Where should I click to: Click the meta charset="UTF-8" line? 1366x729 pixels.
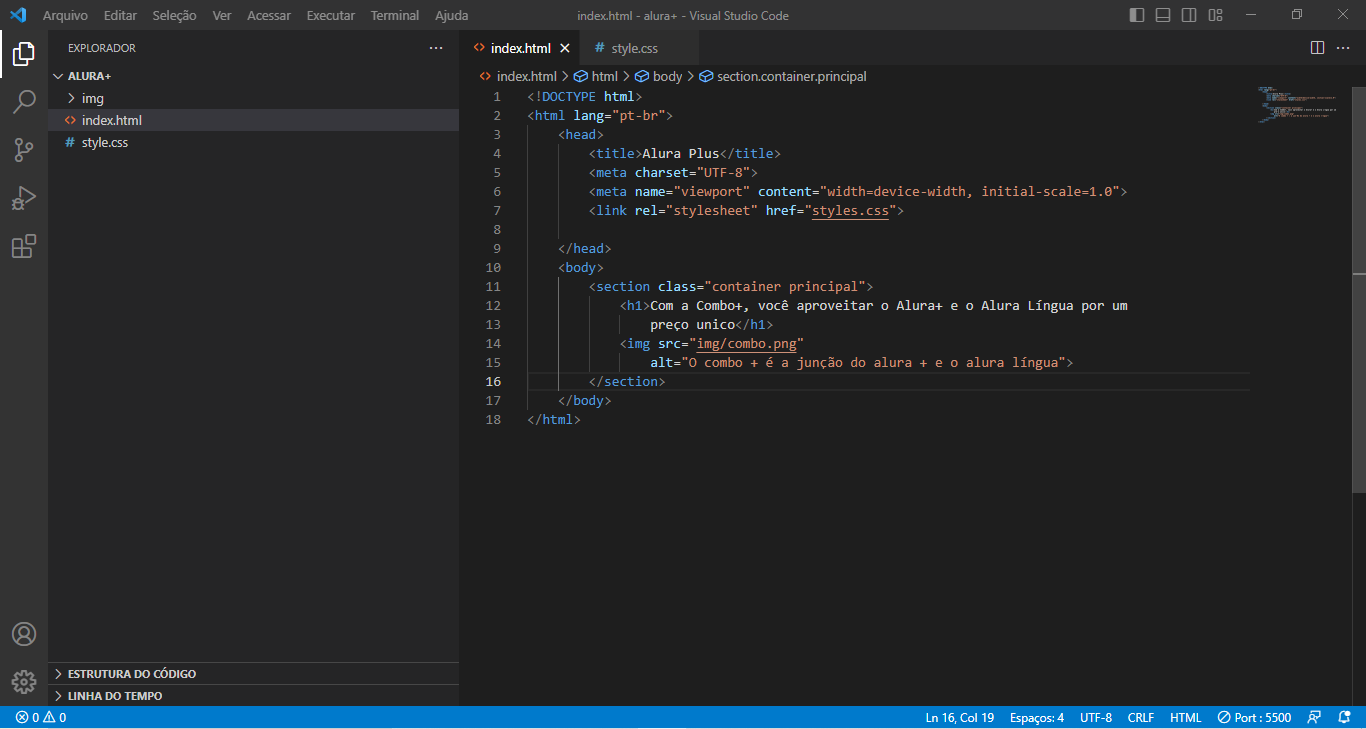[674, 173]
